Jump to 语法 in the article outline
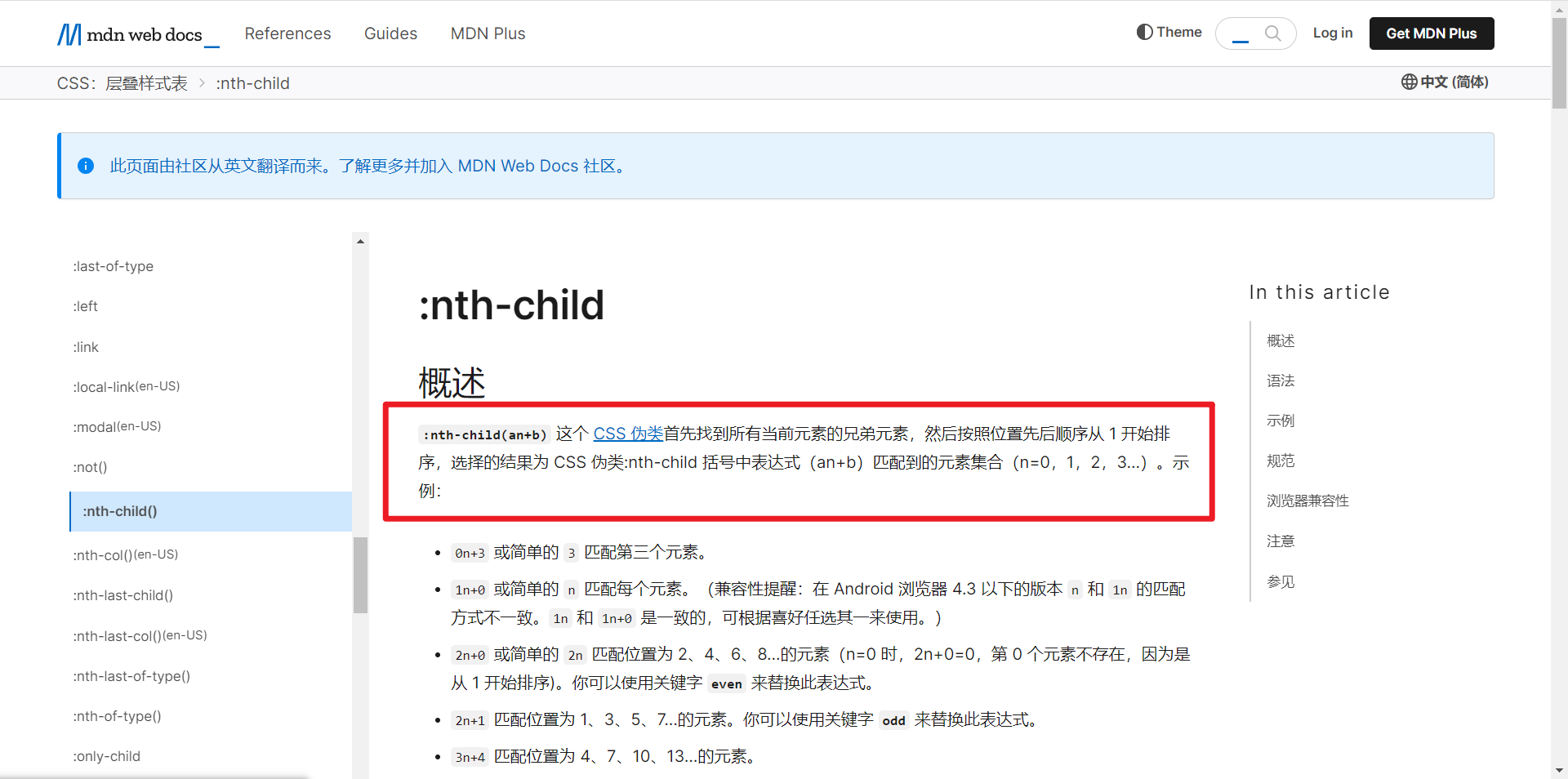Viewport: 1568px width, 779px height. pos(1281,381)
